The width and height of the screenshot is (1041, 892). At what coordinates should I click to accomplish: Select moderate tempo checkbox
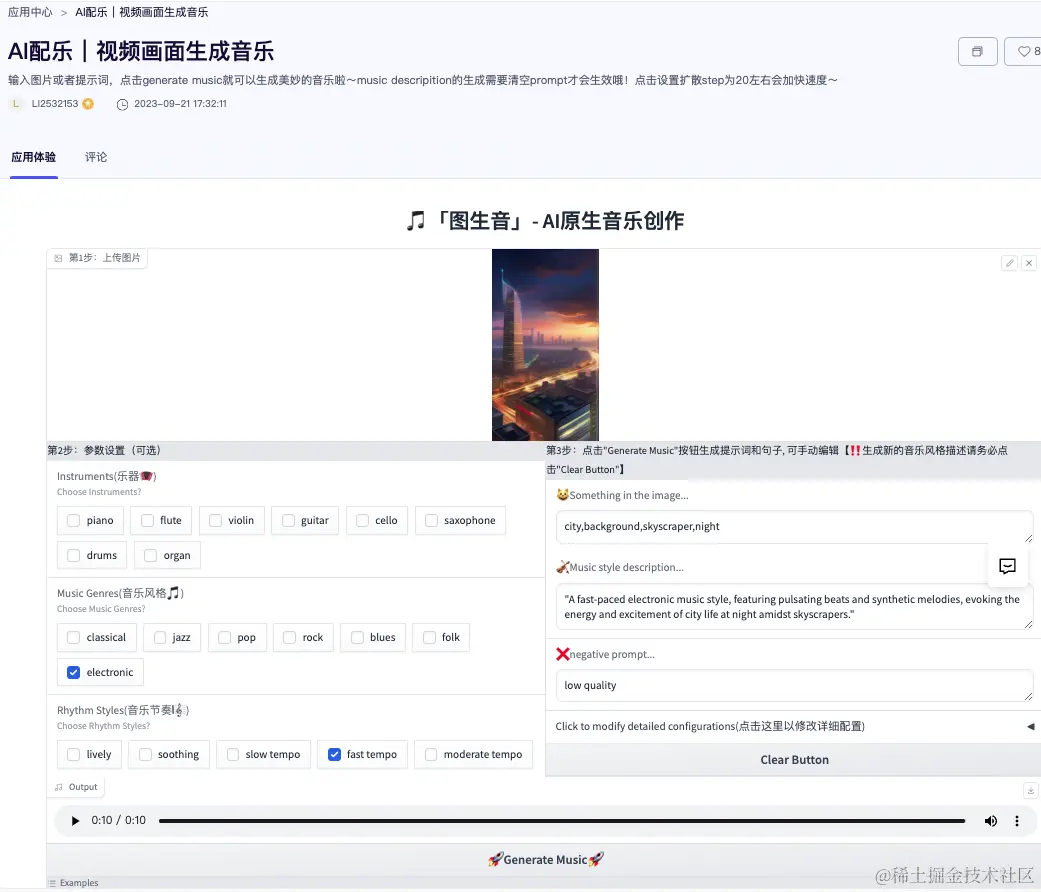(431, 755)
